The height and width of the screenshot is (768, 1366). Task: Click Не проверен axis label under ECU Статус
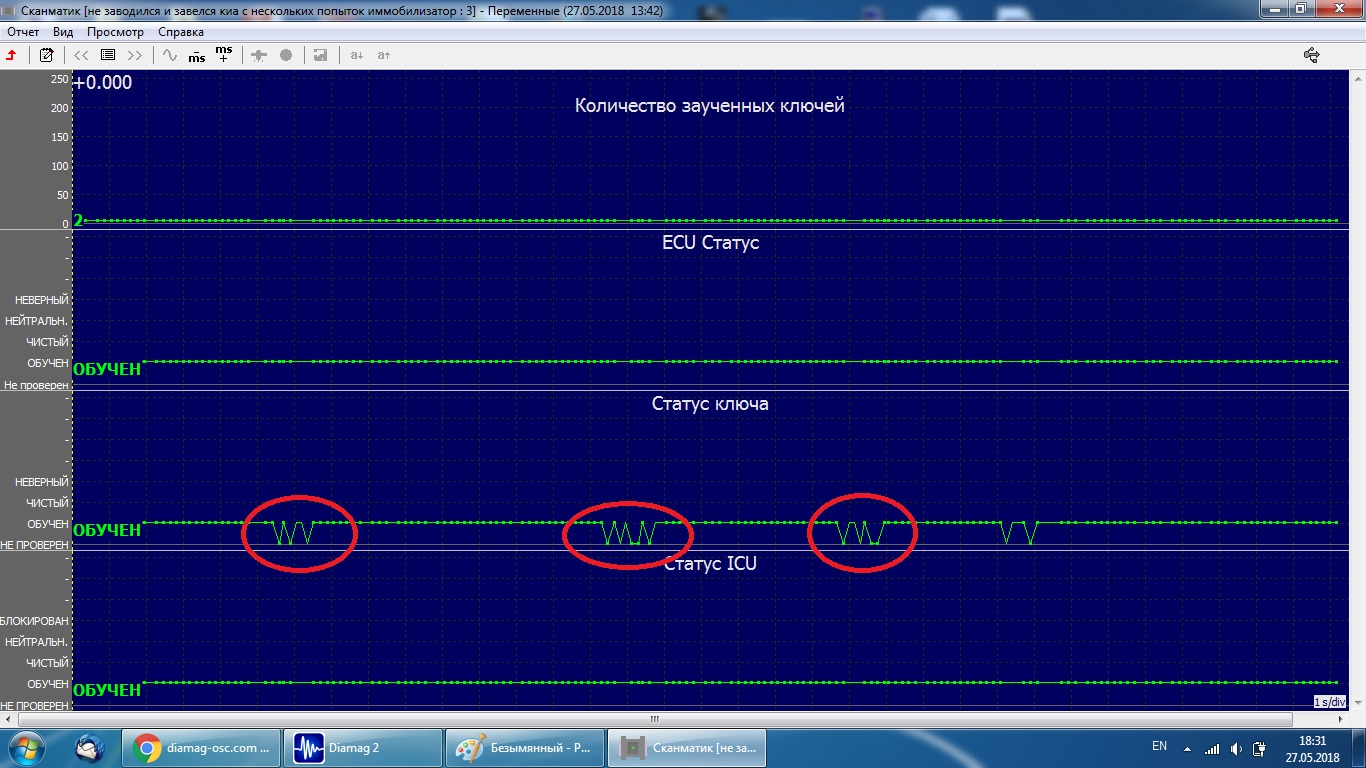(37, 385)
